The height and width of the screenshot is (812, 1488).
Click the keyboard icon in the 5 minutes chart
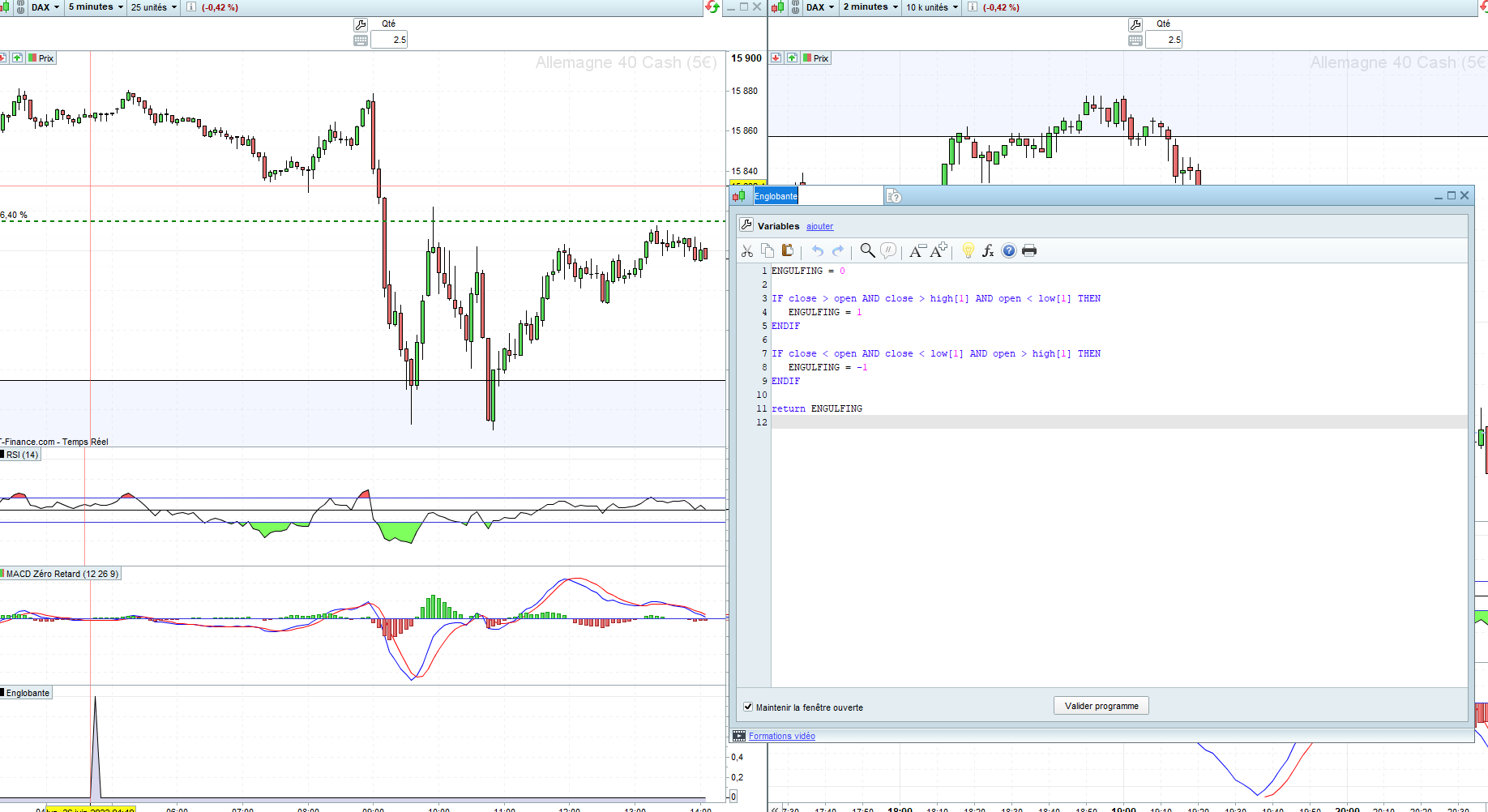coord(361,41)
